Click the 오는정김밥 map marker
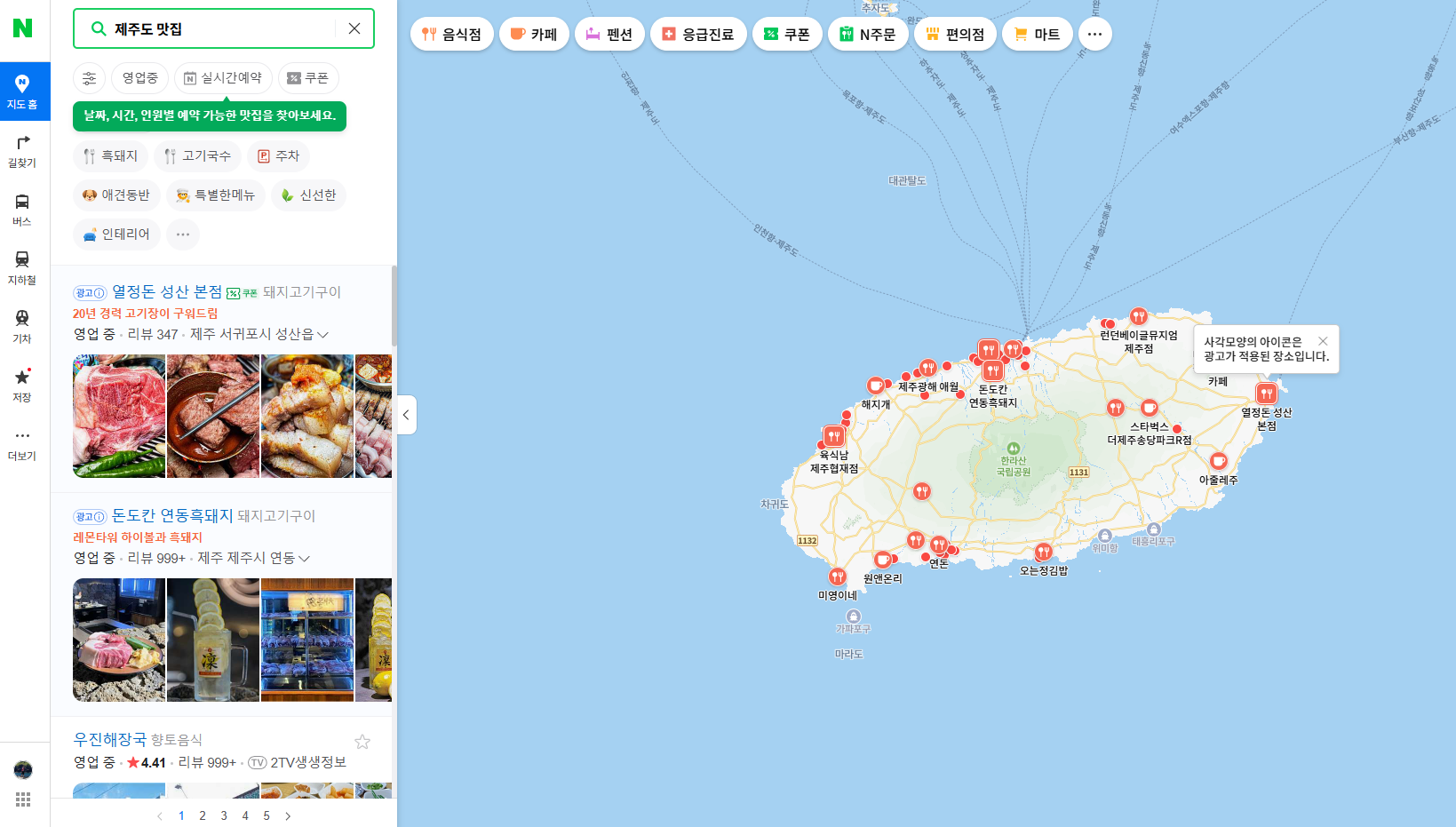This screenshot has width=1456, height=827. [1044, 552]
